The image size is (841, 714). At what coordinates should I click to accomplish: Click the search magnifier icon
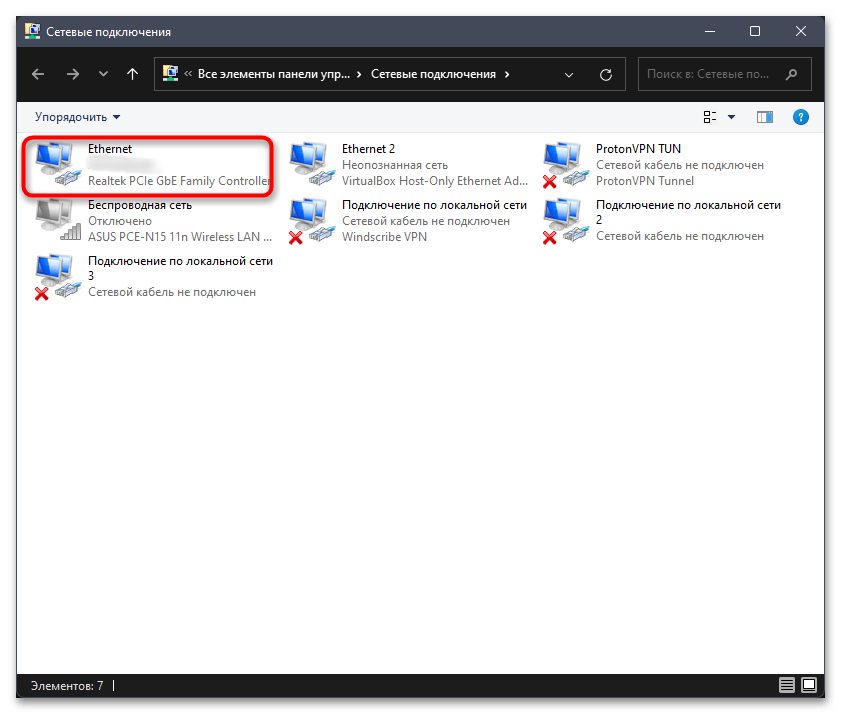click(792, 74)
